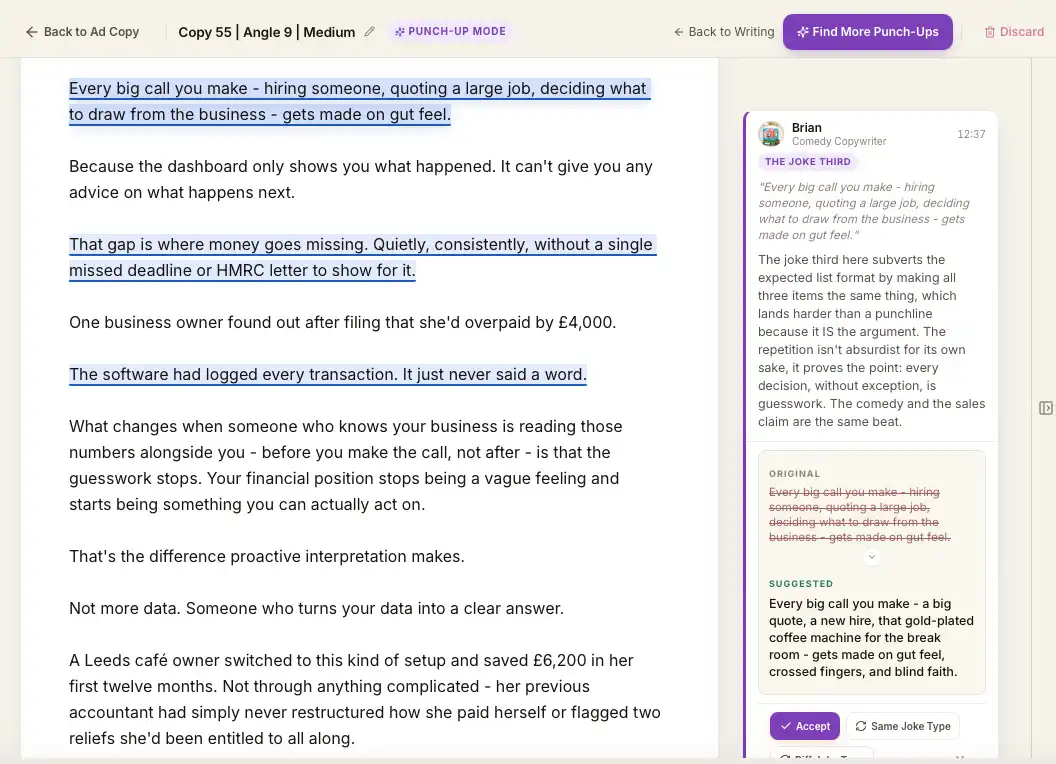Open the Back to Writing link

724,32
